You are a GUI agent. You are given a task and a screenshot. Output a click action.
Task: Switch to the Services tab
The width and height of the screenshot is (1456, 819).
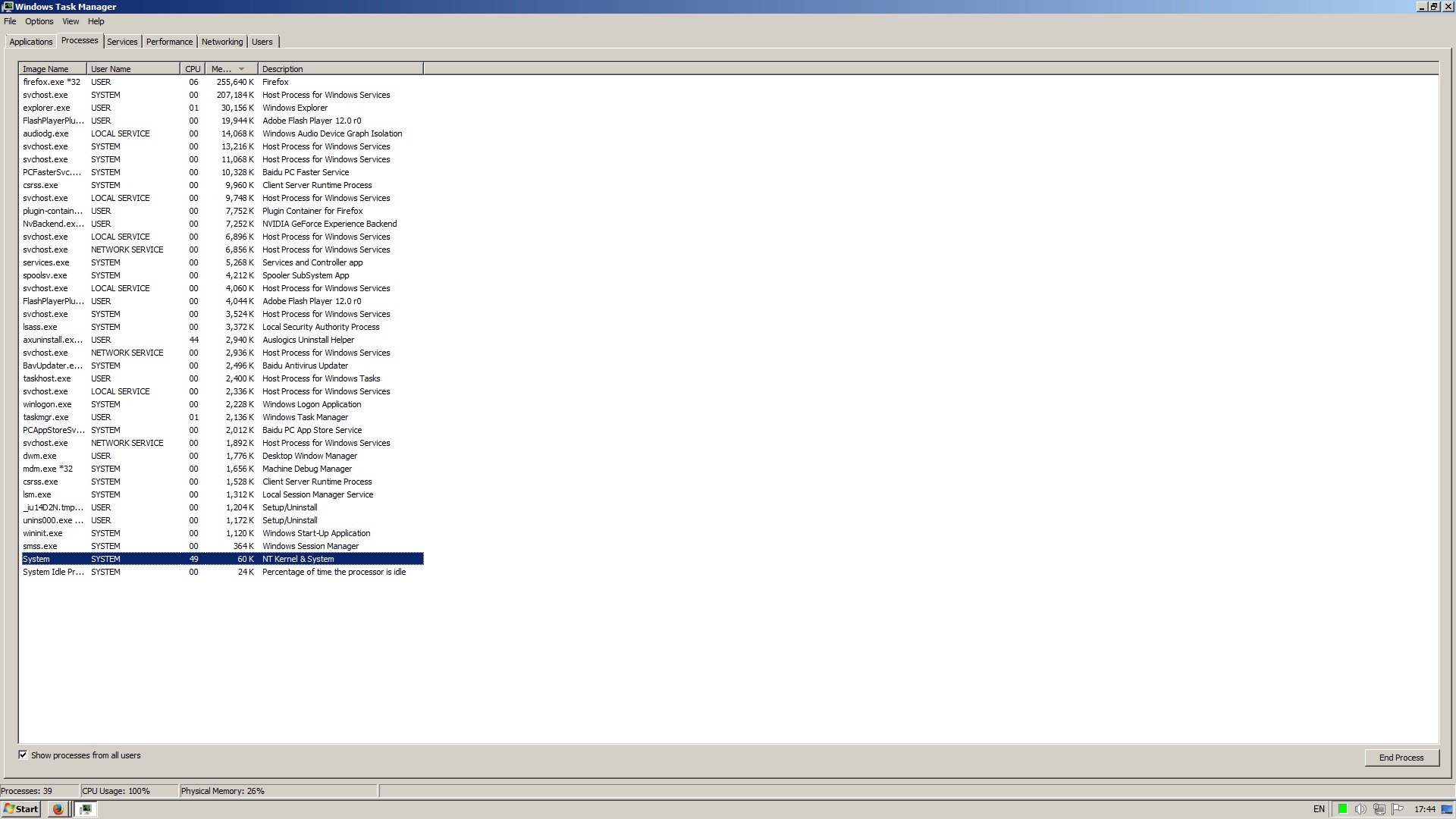point(122,42)
